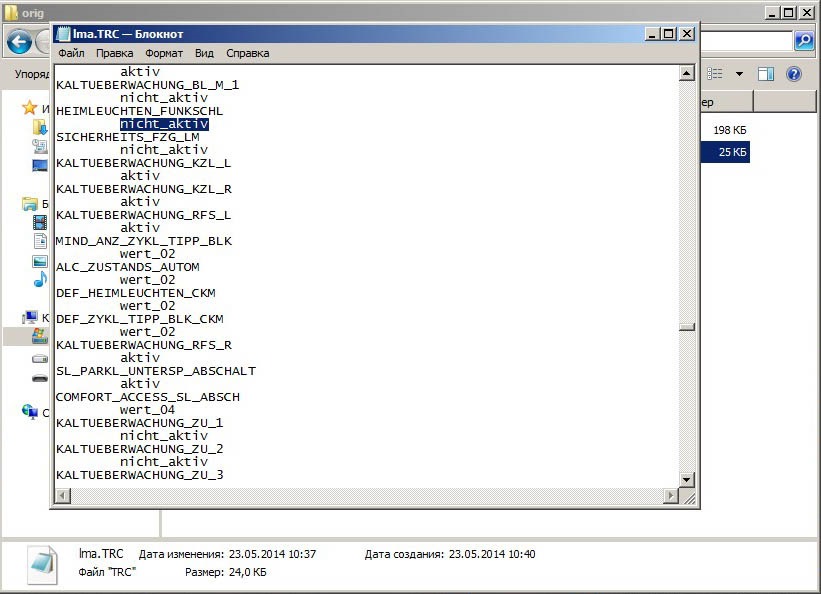Select the Documents library icon

click(x=40, y=241)
